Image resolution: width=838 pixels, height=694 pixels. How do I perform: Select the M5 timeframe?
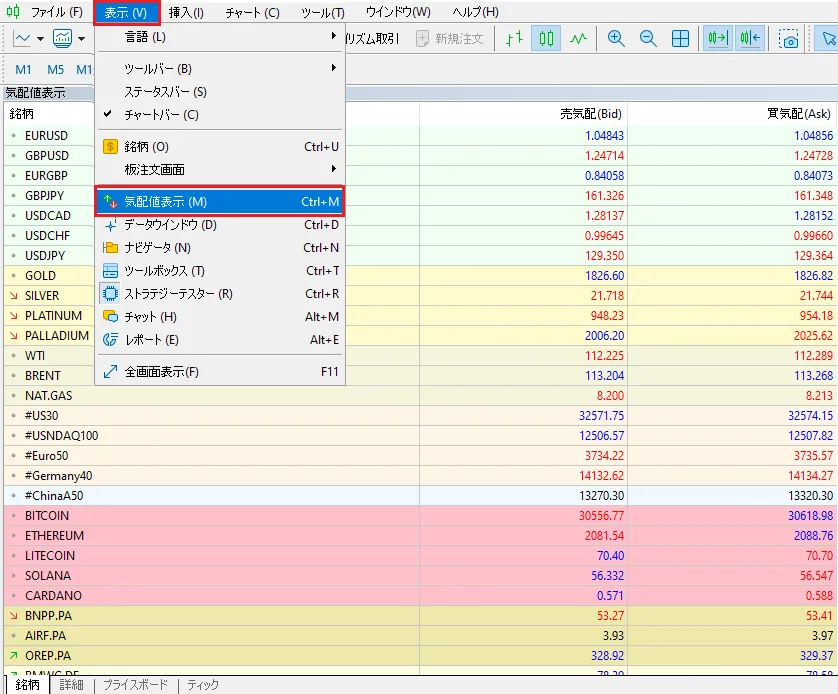55,69
